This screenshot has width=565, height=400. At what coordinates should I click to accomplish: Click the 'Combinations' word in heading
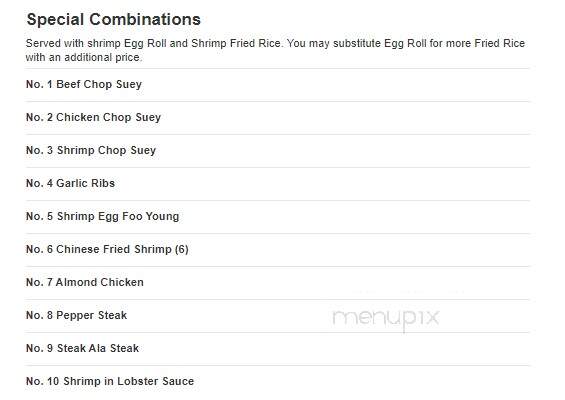coord(145,19)
